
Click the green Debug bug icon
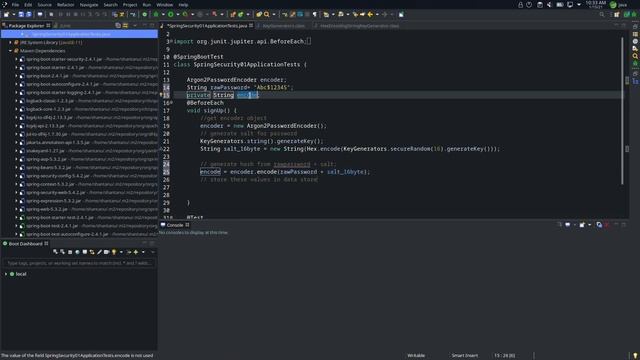tap(156, 14)
